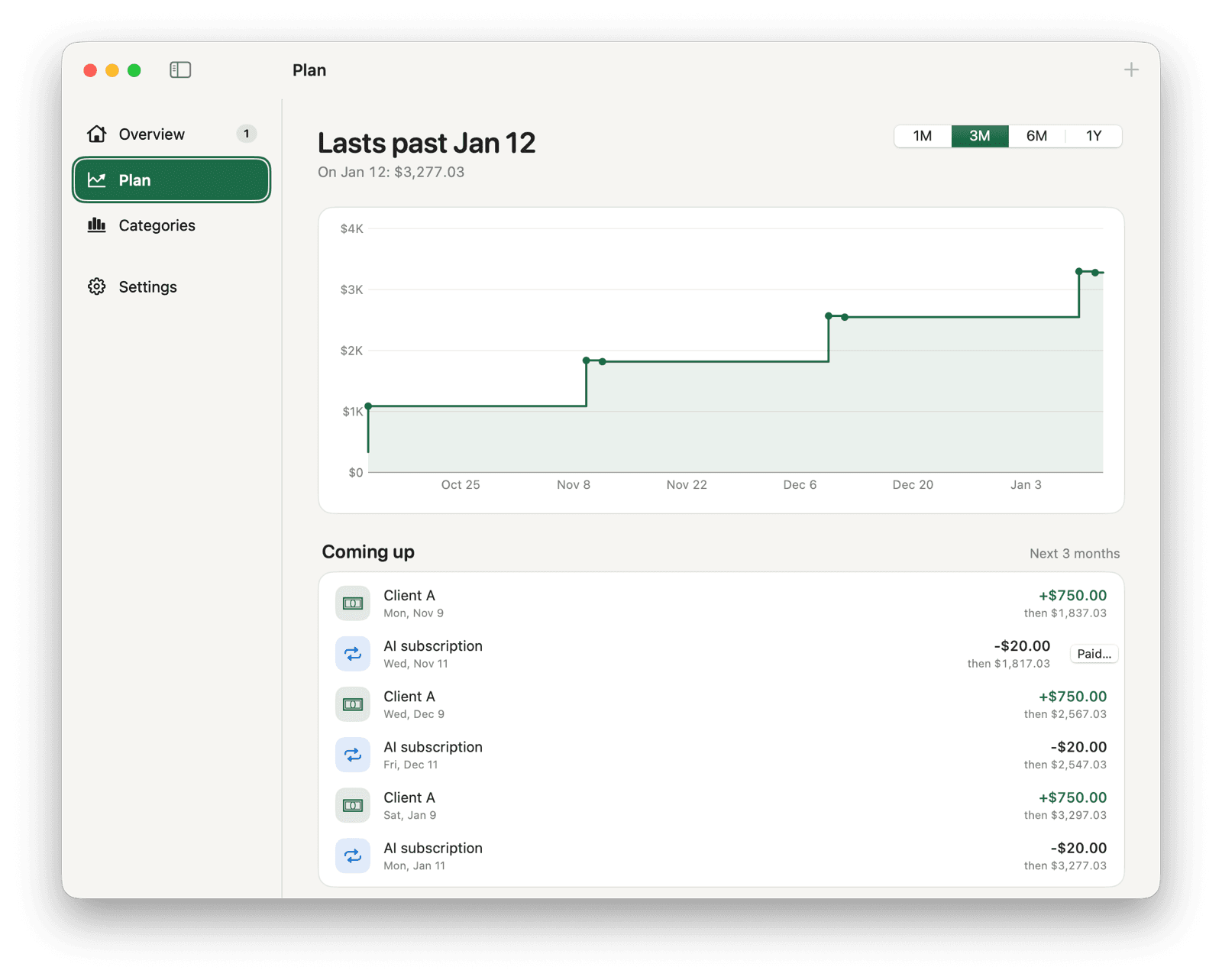Click the chart point near Nov 9
Screen dimensions: 1222x980
pos(587,360)
